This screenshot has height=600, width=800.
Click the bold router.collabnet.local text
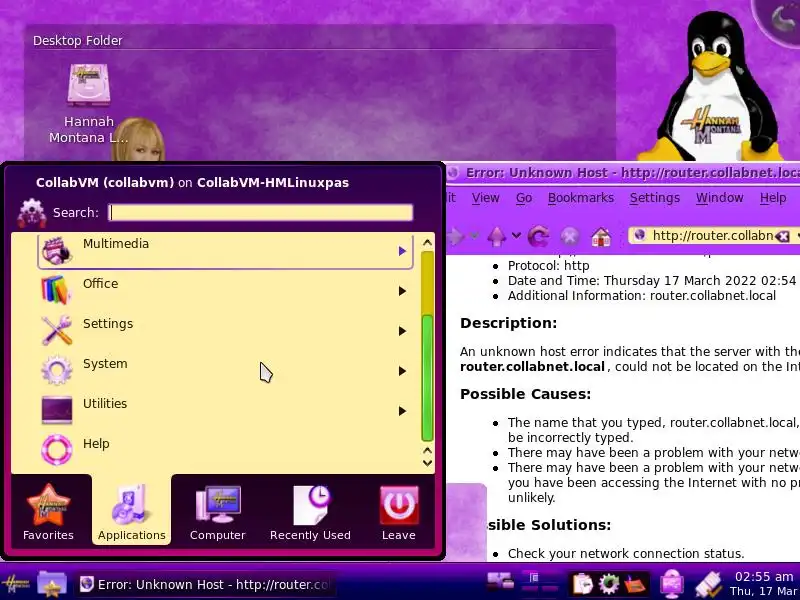coord(532,367)
